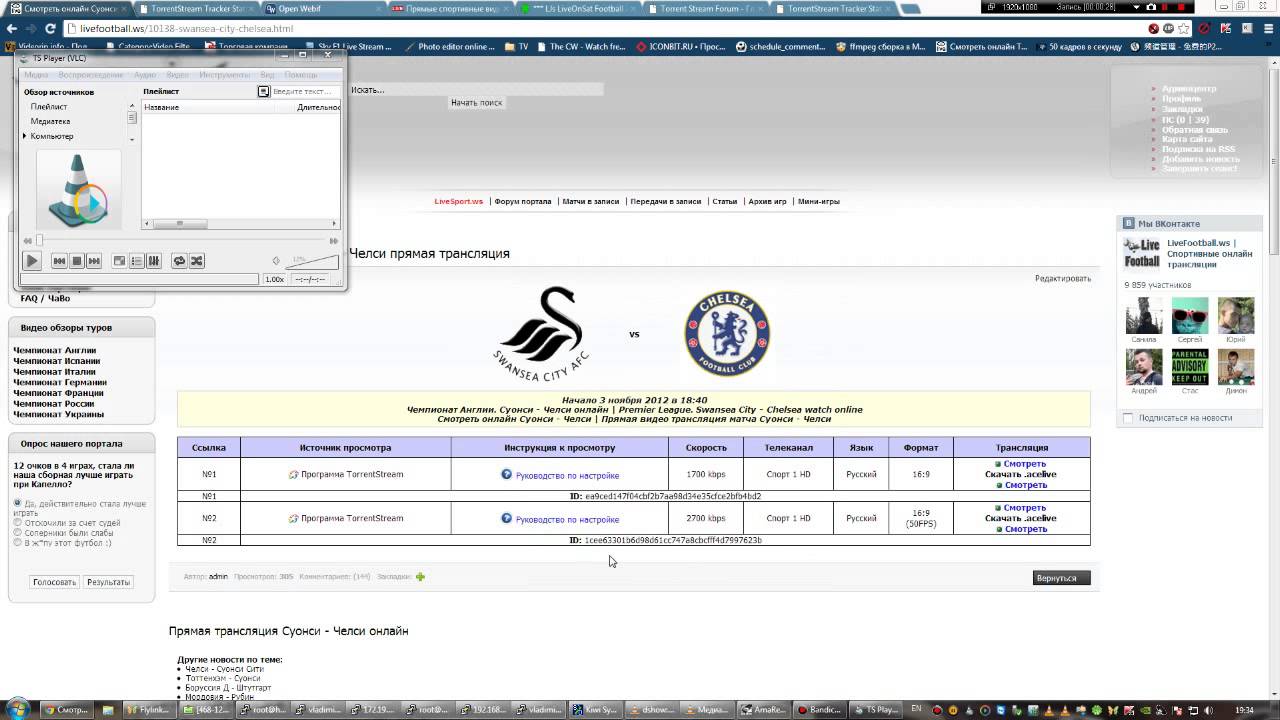Tick 'Подписаться на новости' checkbox
Image resolution: width=1280 pixels, height=720 pixels.
[x=1128, y=418]
